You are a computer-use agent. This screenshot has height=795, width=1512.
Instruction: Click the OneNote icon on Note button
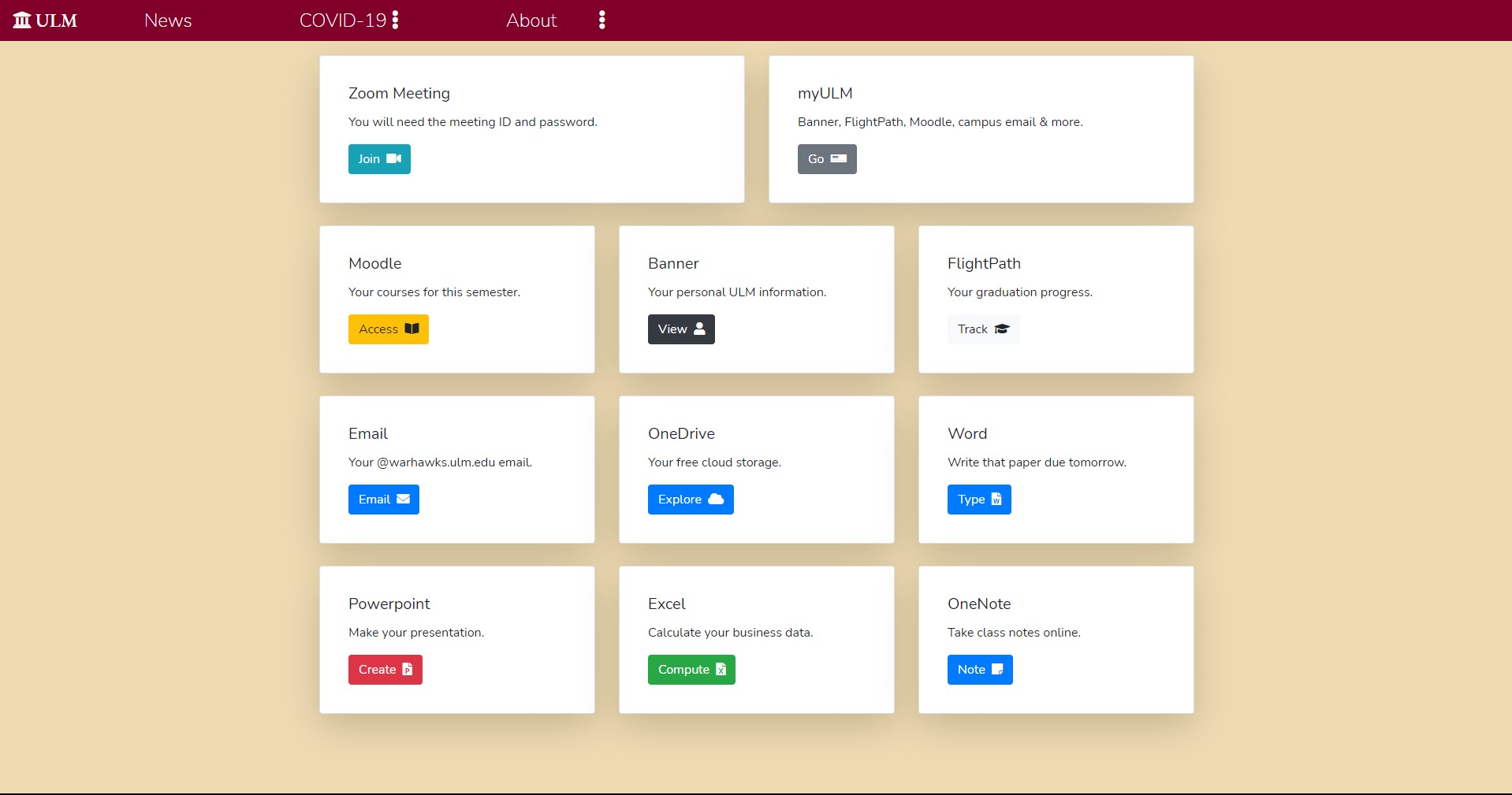point(996,670)
